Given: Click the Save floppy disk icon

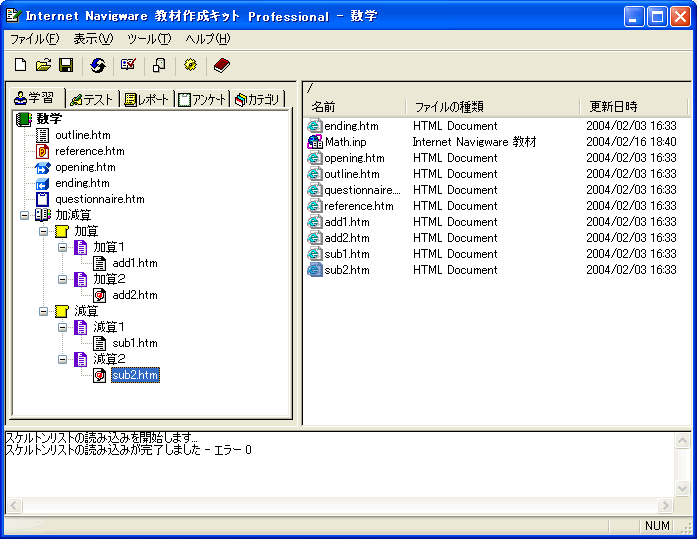Looking at the screenshot, I should (66, 65).
